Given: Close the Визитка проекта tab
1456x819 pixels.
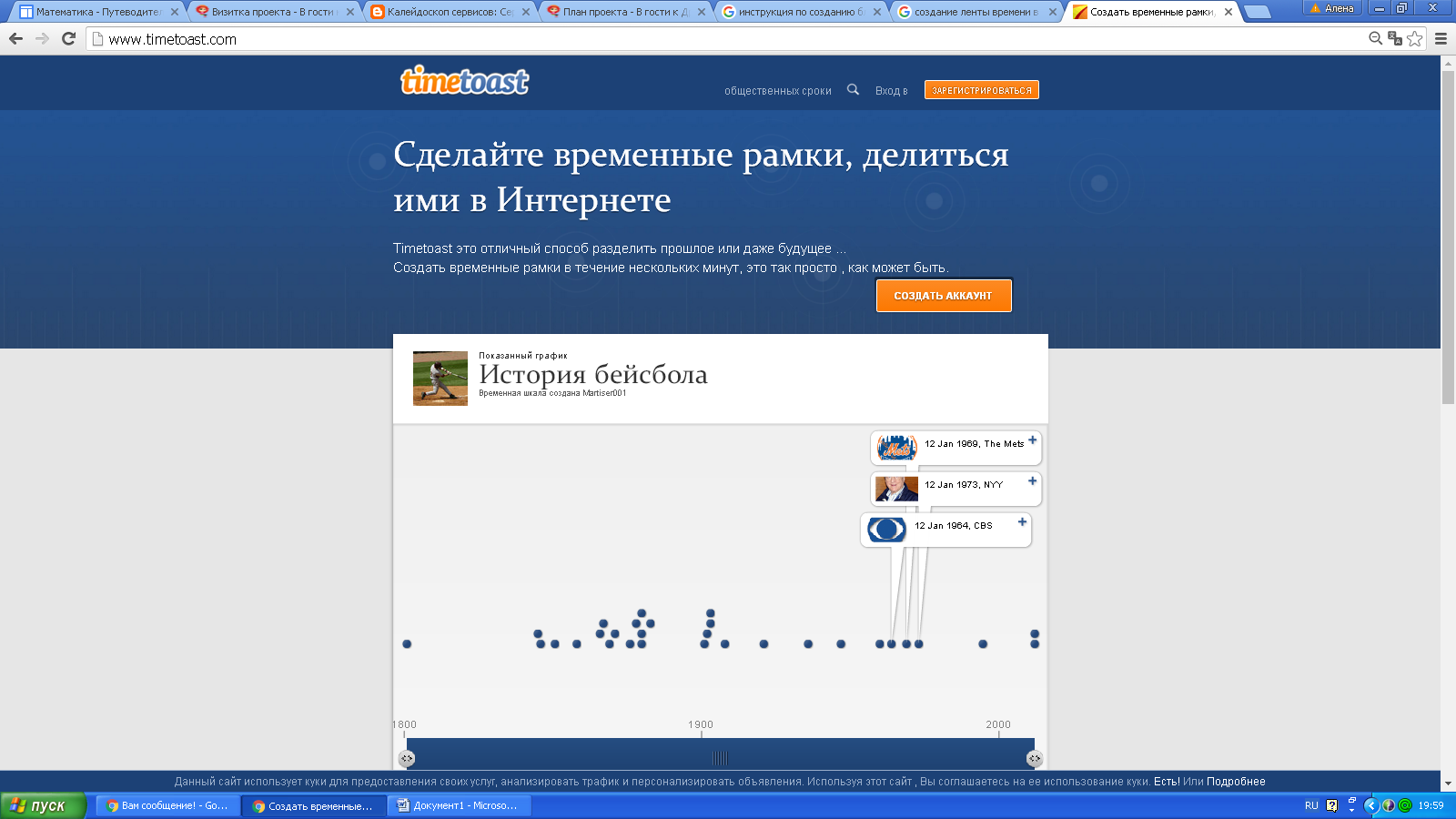Looking at the screenshot, I should click(x=350, y=12).
